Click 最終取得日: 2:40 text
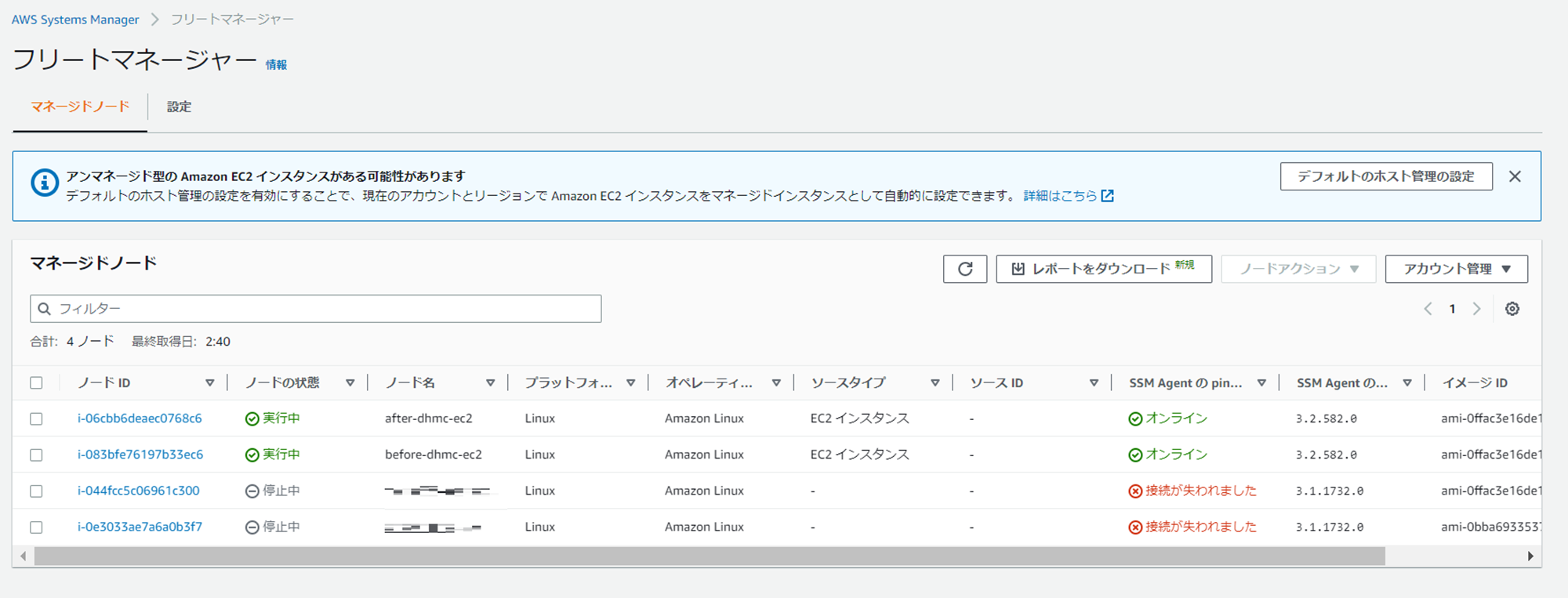 pyautogui.click(x=181, y=342)
